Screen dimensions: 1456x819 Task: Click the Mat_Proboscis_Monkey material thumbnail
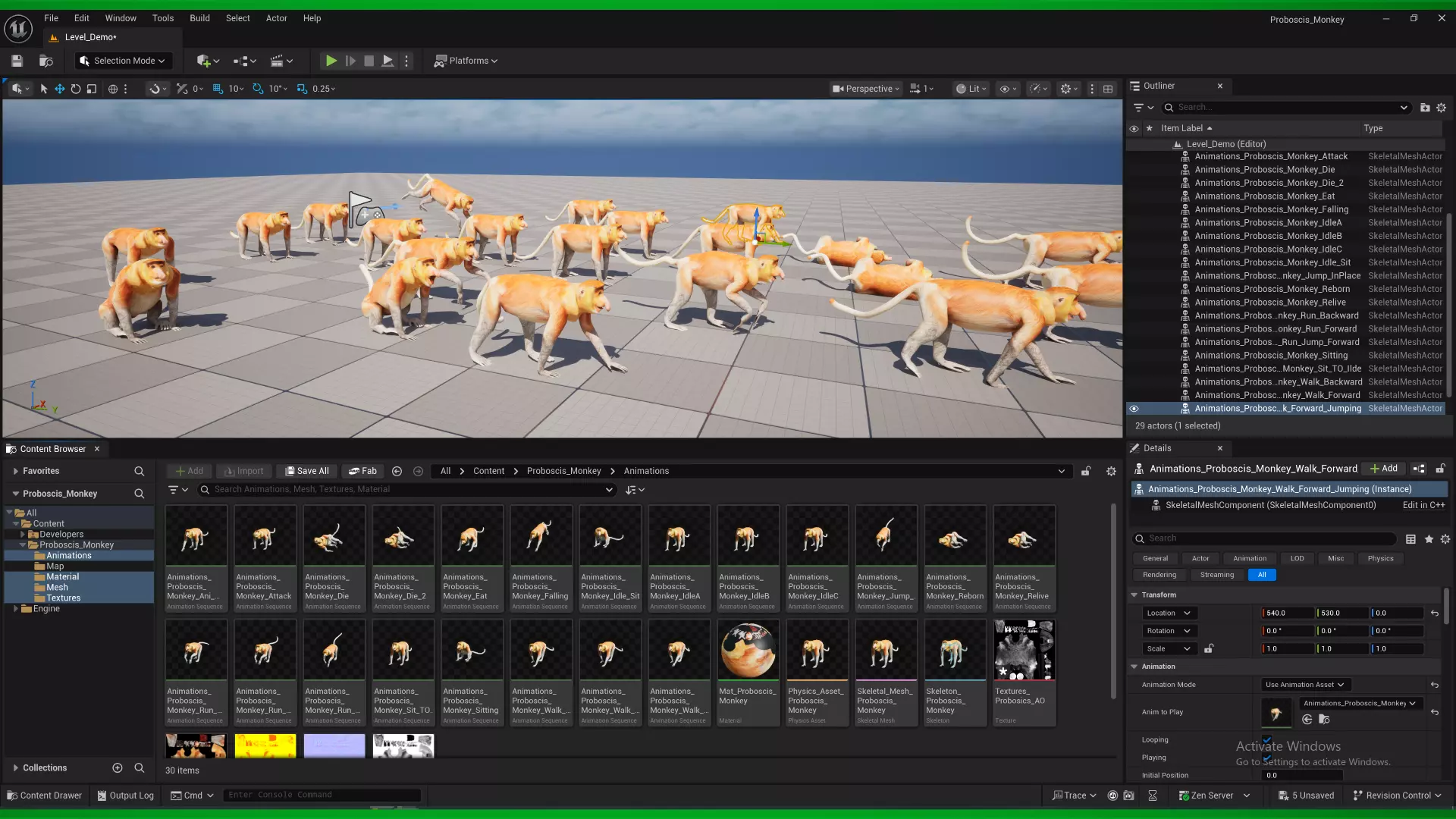tap(747, 651)
